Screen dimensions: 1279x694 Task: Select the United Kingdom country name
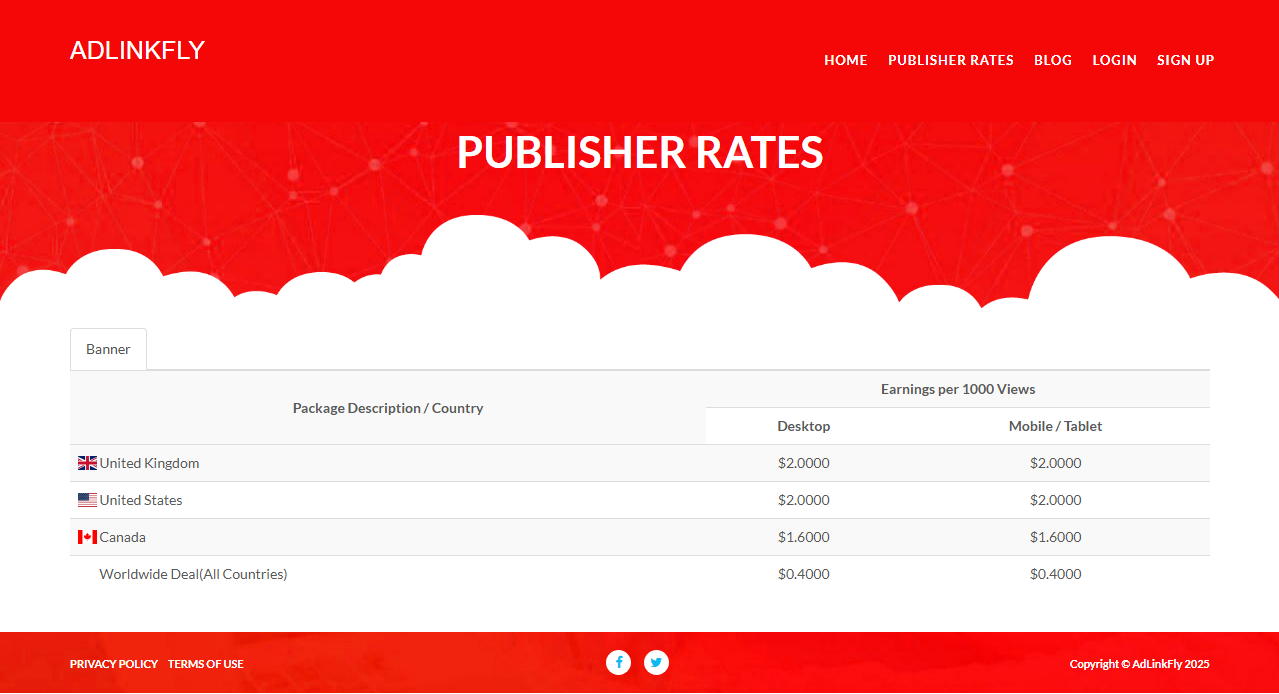[x=150, y=463]
